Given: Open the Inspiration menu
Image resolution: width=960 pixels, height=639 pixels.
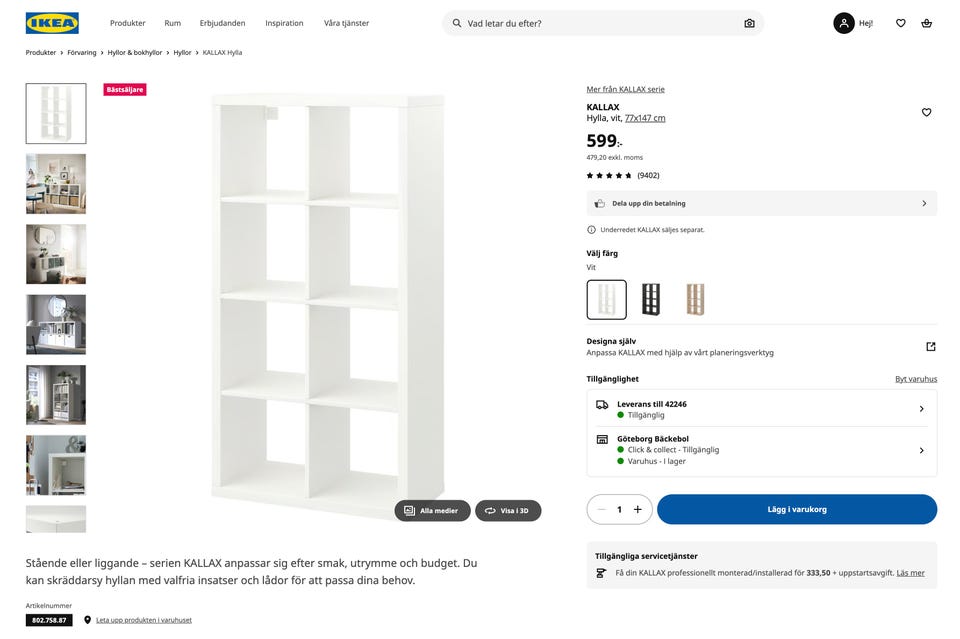Looking at the screenshot, I should [x=284, y=23].
